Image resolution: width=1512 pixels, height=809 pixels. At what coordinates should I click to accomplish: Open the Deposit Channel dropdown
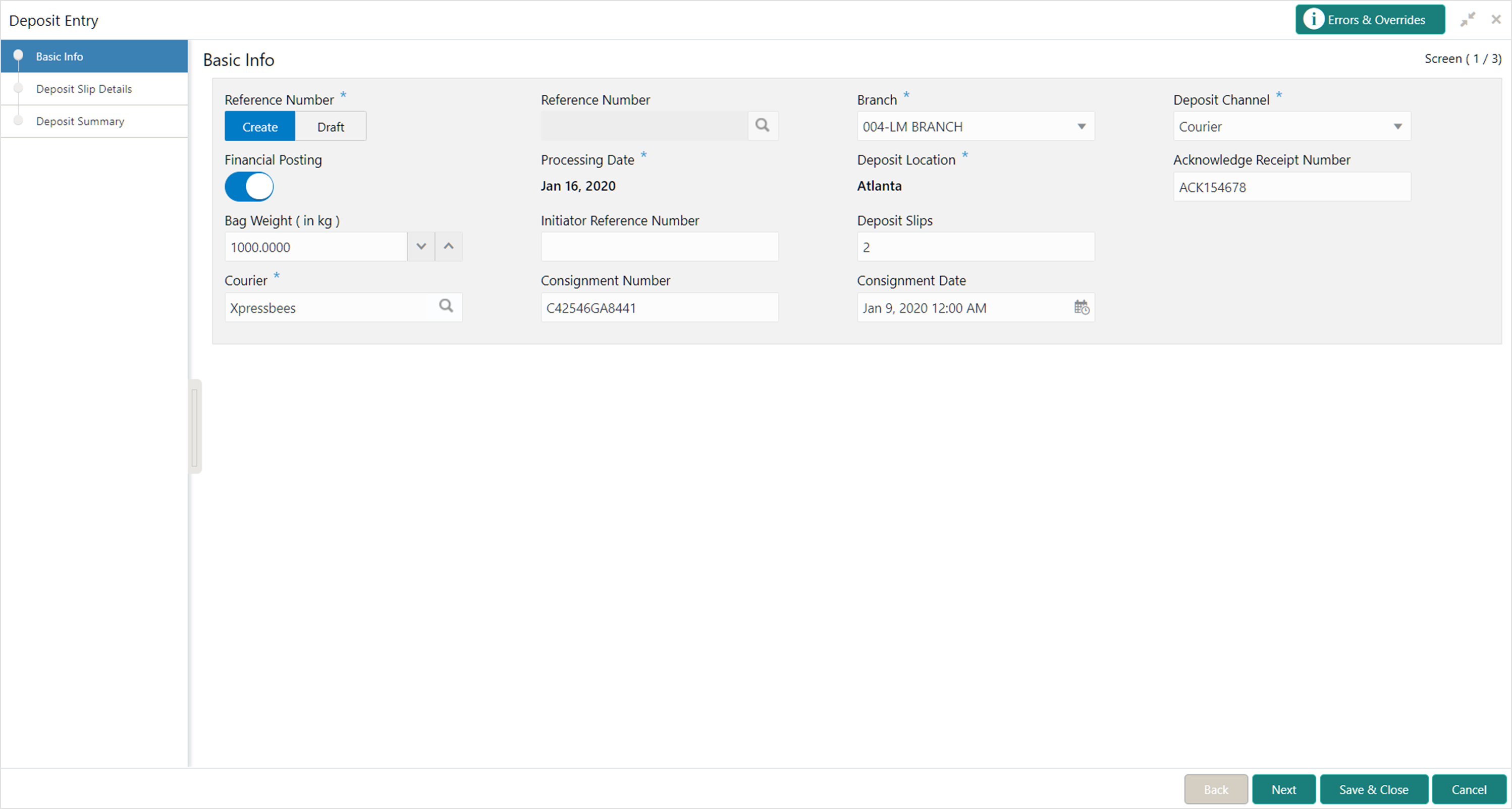[x=1397, y=127]
